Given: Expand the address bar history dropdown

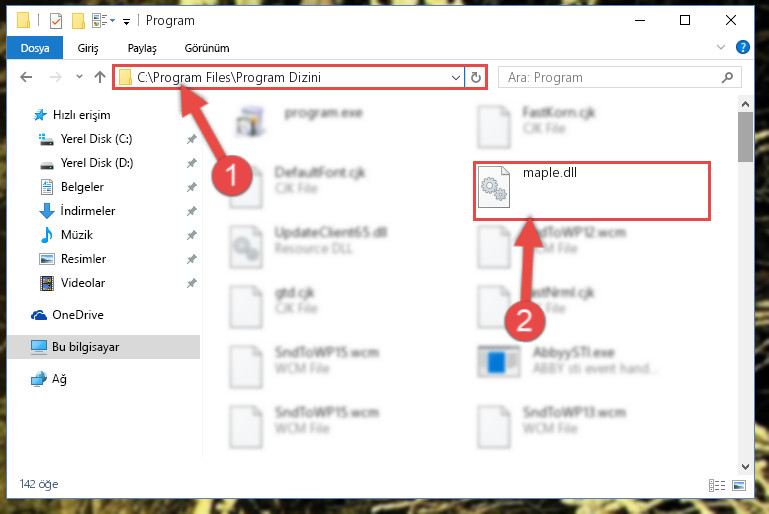Looking at the screenshot, I should click(455, 77).
